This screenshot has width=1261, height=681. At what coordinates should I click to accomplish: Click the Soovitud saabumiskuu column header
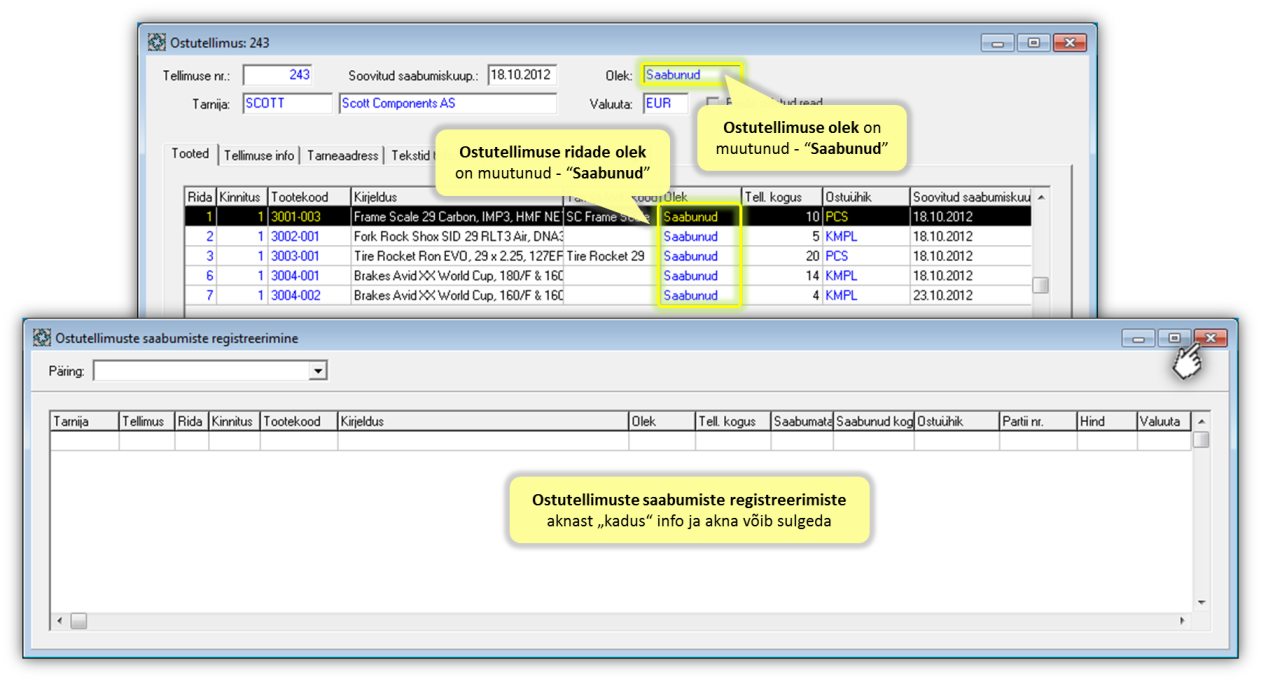coord(971,197)
